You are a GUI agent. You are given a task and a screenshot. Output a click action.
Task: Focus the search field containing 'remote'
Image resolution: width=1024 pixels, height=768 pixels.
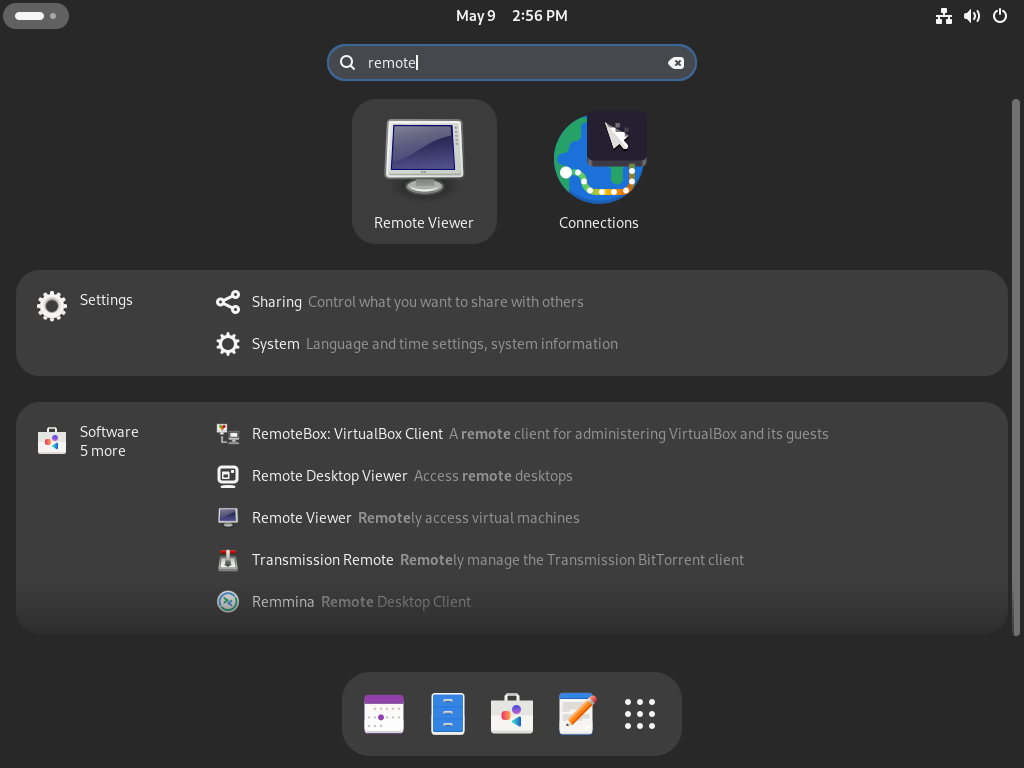[511, 63]
